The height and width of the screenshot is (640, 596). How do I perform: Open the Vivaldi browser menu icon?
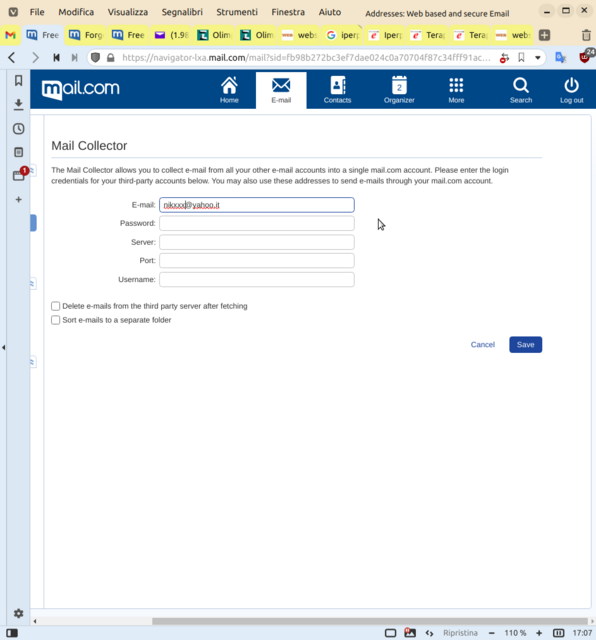click(x=13, y=12)
